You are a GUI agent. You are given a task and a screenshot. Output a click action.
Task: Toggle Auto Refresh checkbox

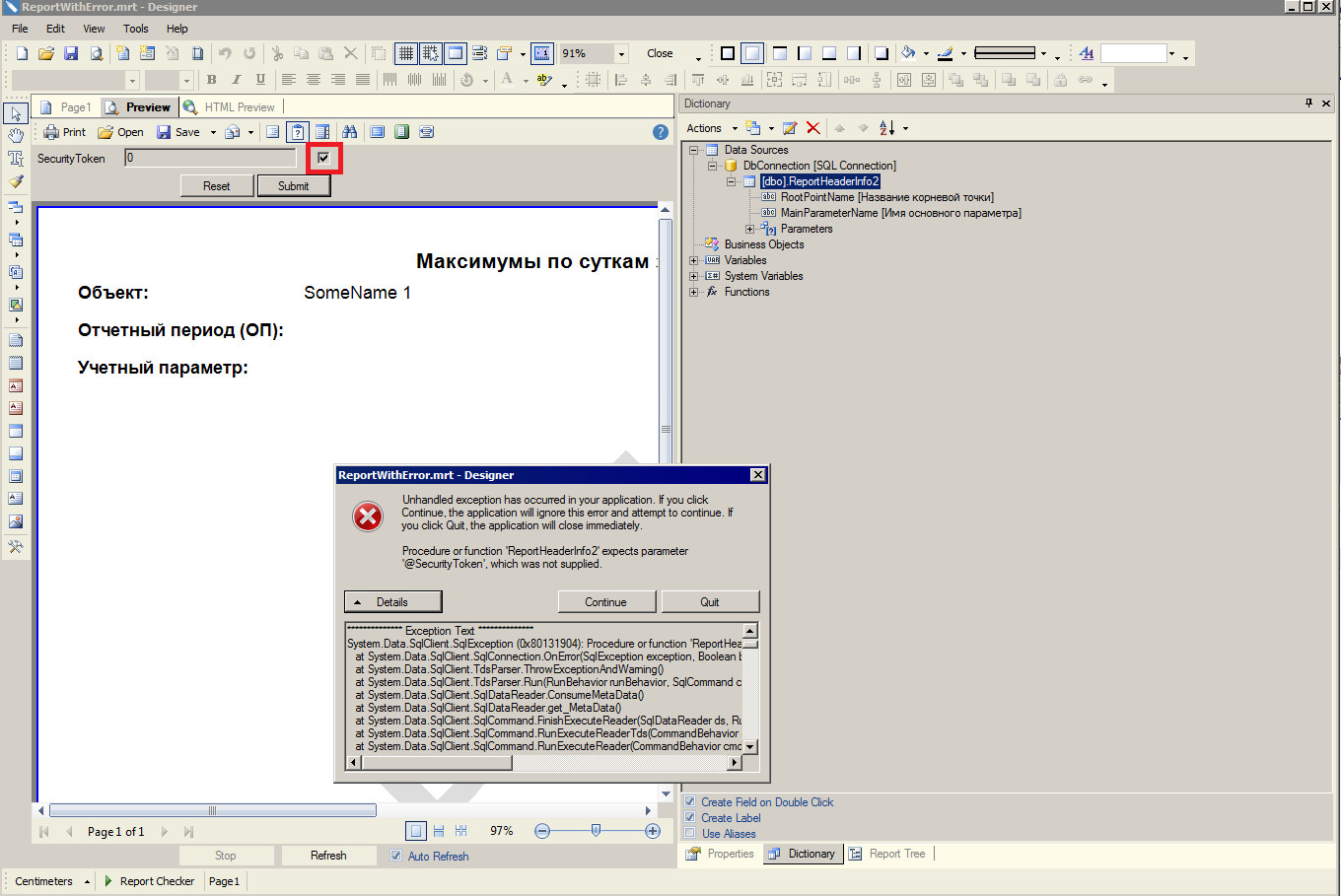[x=395, y=856]
